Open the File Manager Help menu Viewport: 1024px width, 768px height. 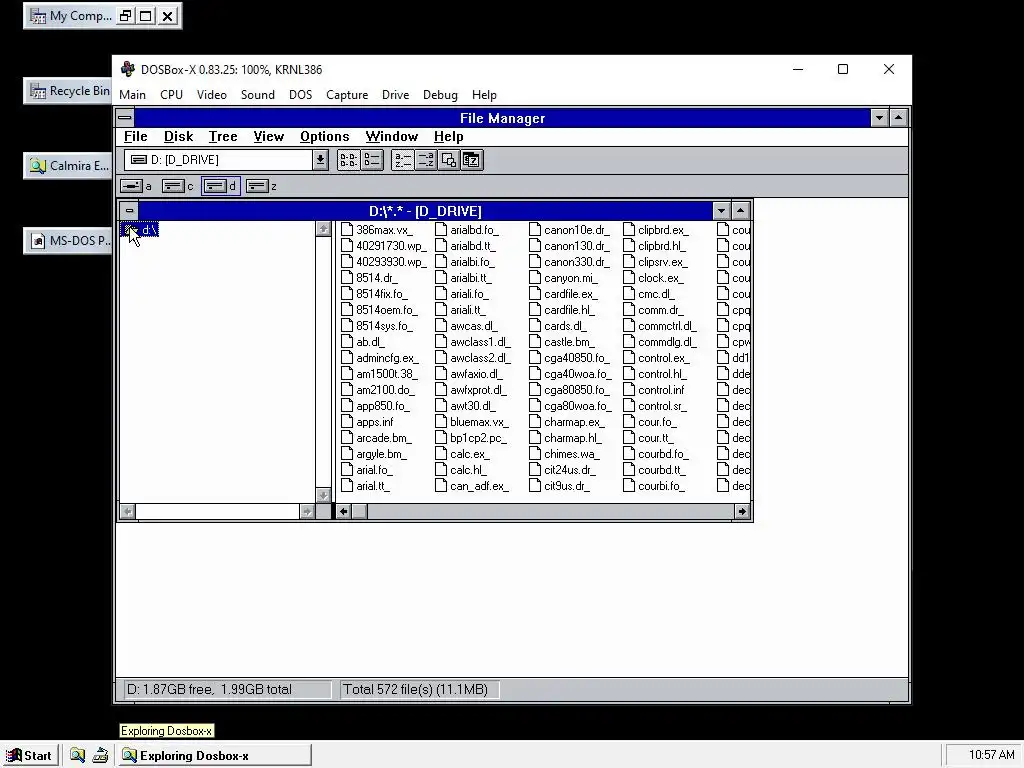449,136
